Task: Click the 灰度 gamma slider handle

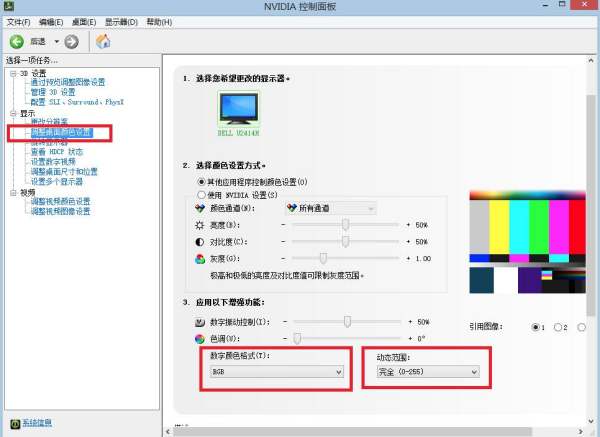Action: (x=323, y=259)
